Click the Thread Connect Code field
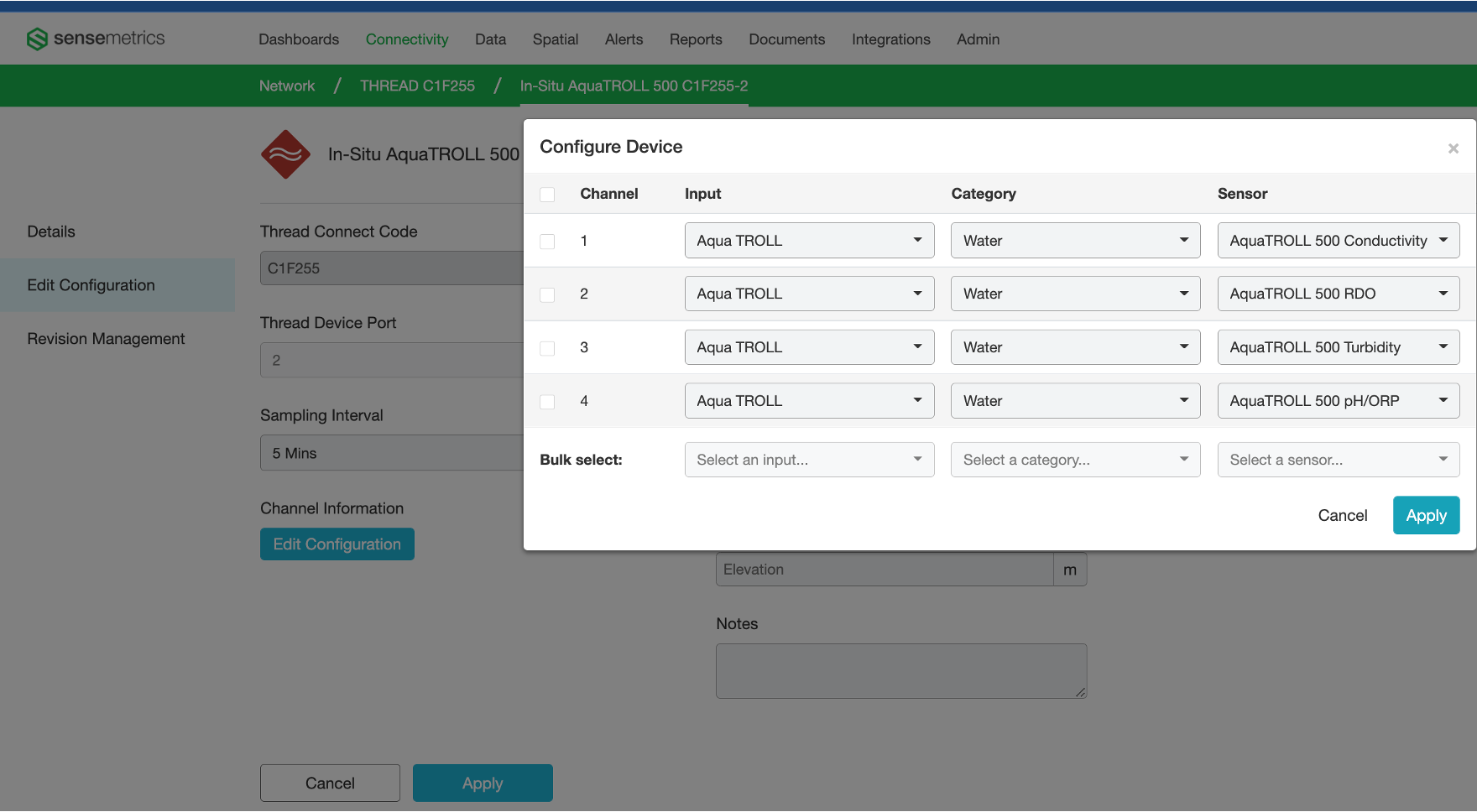 392,268
